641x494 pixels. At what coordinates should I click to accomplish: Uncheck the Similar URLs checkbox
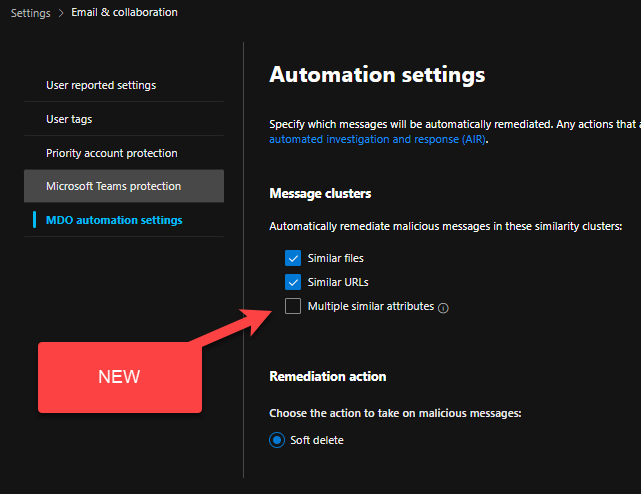[x=293, y=282]
